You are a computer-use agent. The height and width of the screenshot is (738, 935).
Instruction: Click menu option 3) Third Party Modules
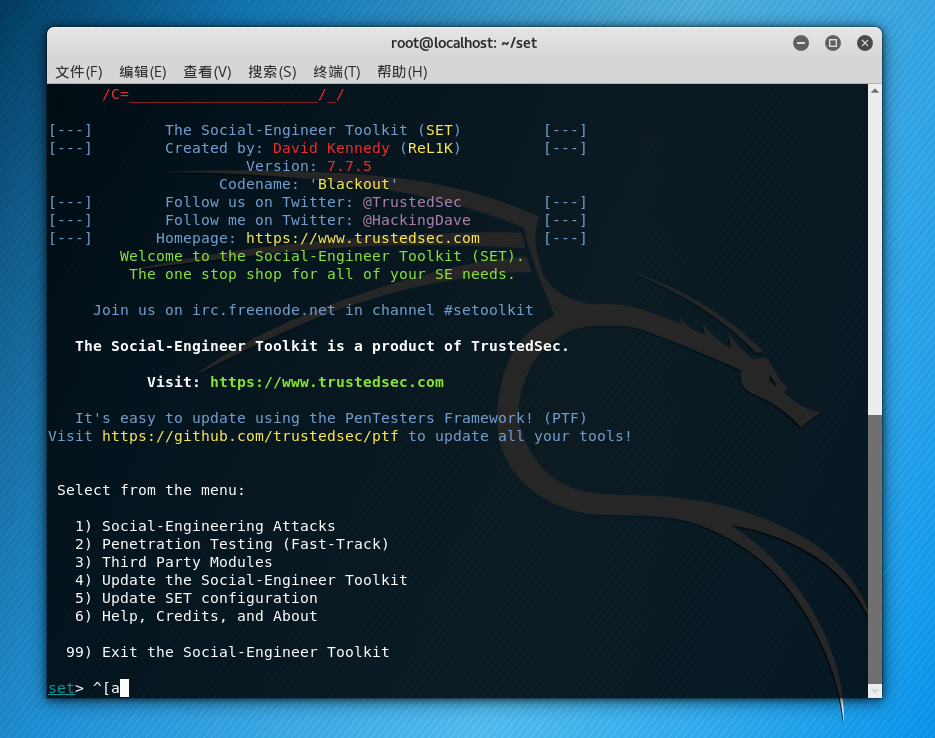[x=174, y=562]
